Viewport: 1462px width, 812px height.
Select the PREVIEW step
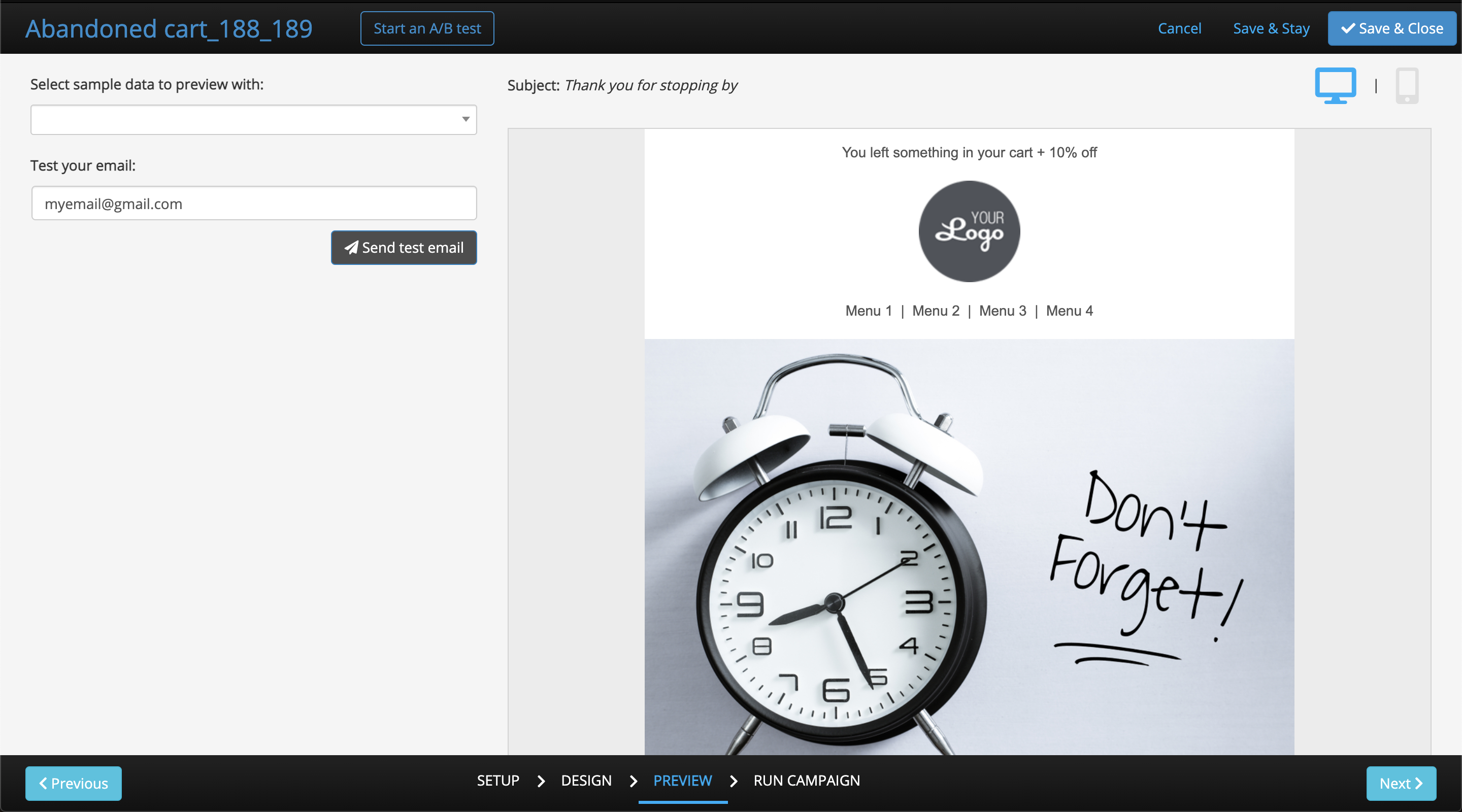point(682,780)
